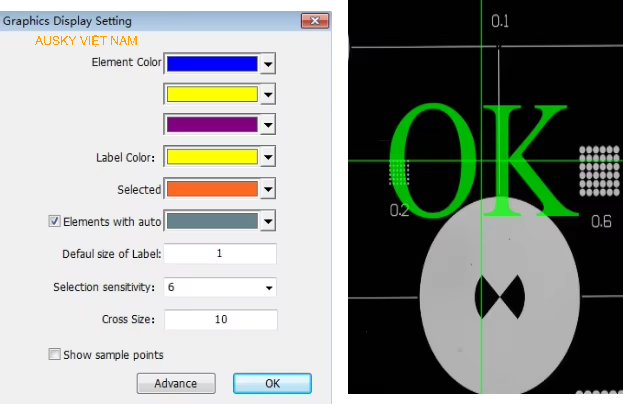This screenshot has height=405, width=623.
Task: Open the Label Color dropdown arrow
Action: [x=268, y=157]
